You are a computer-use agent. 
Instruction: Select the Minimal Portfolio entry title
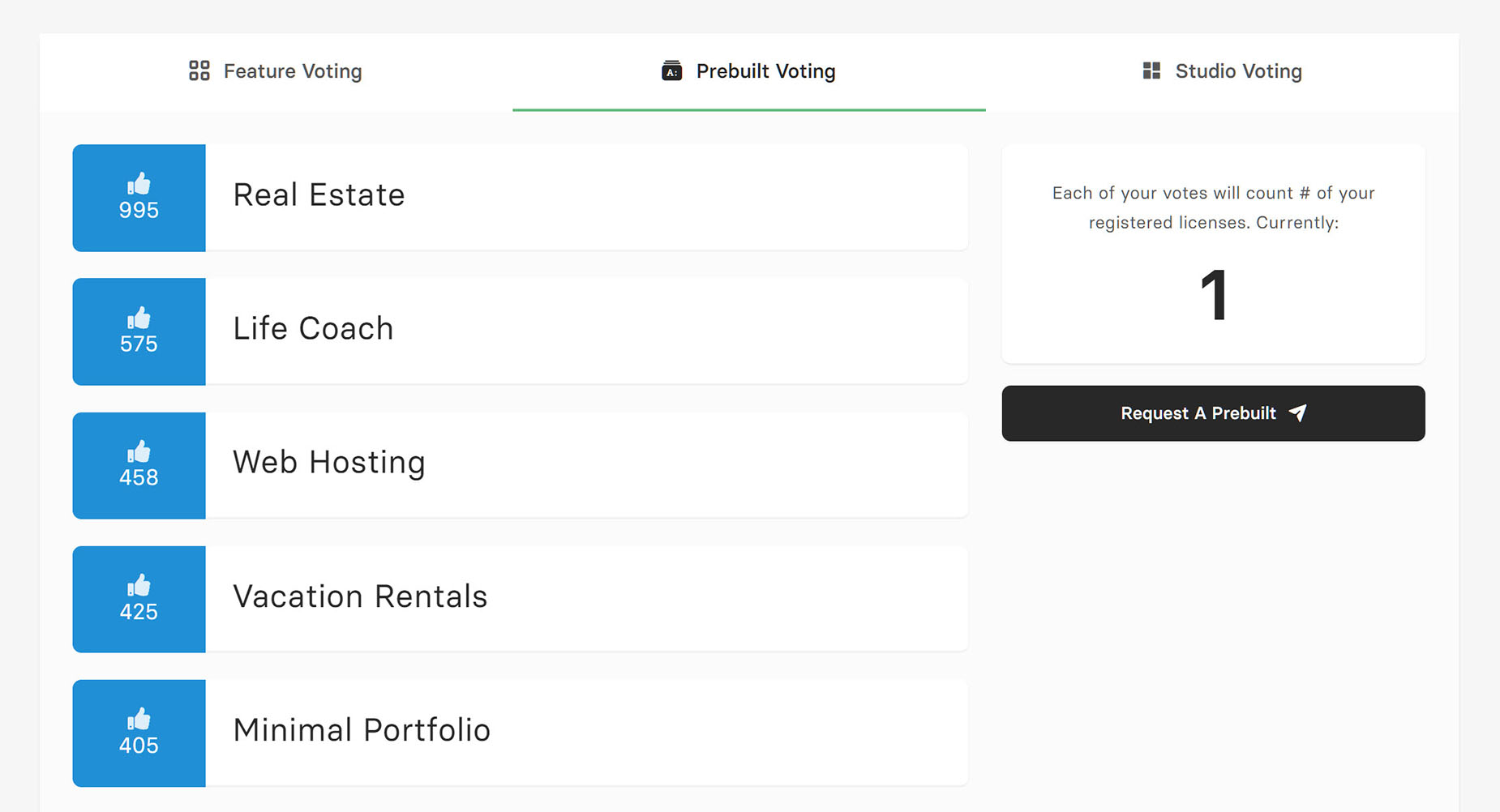point(362,729)
